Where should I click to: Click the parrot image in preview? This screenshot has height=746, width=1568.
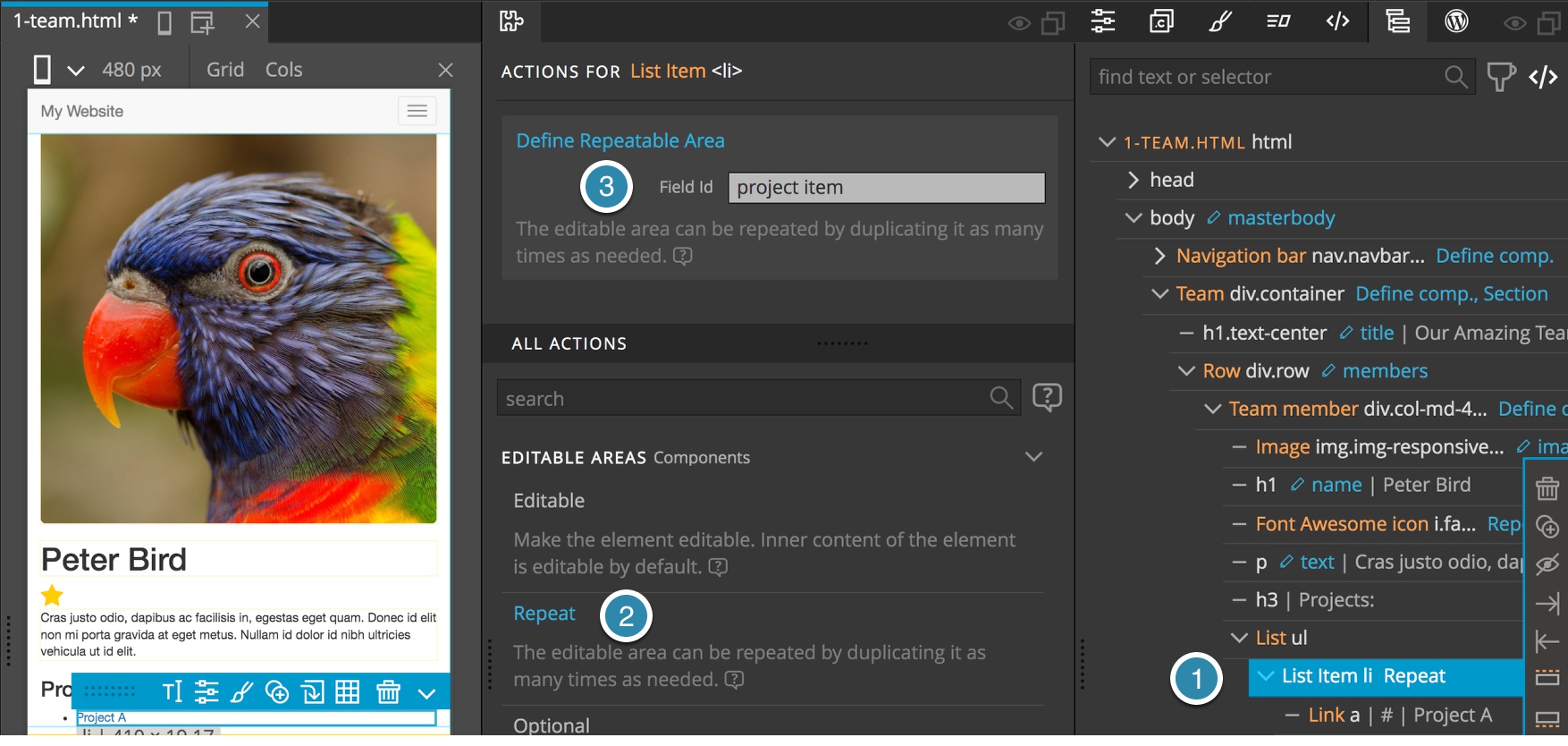tap(239, 328)
